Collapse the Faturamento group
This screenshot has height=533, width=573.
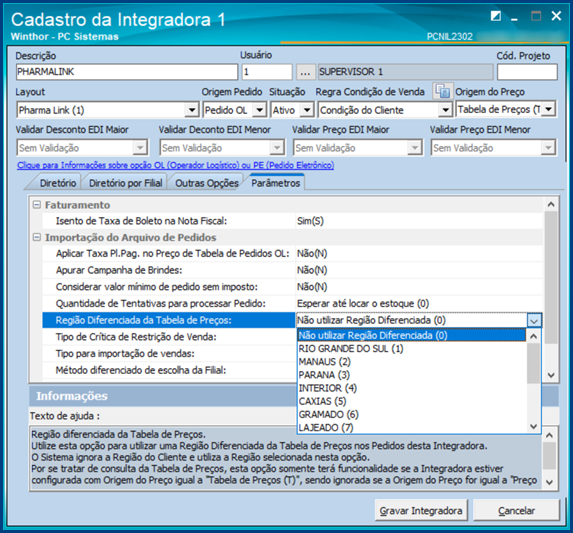(37, 205)
